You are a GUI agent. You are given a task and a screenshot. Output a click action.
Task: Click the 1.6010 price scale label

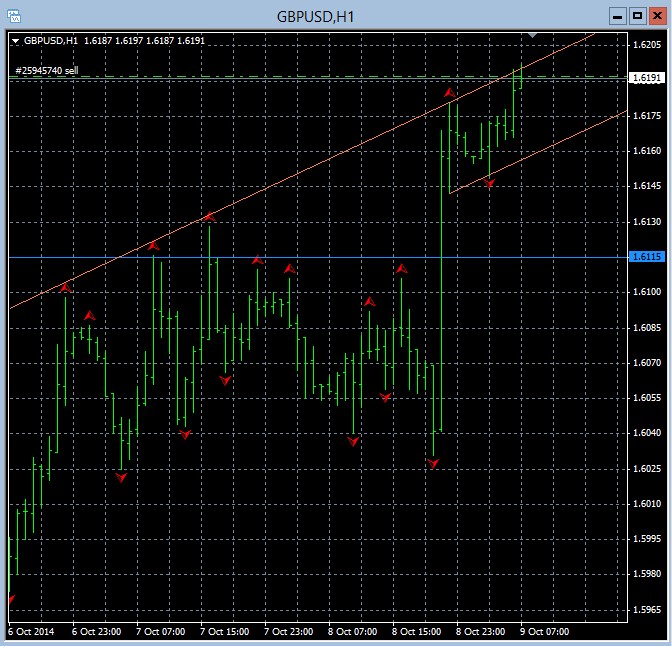[x=647, y=504]
